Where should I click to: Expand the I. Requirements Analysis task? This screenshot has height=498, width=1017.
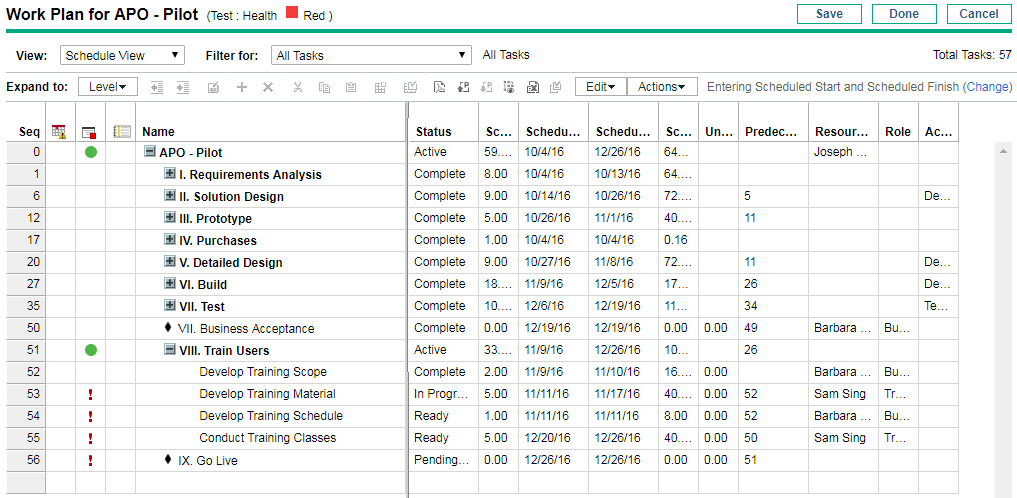(170, 175)
